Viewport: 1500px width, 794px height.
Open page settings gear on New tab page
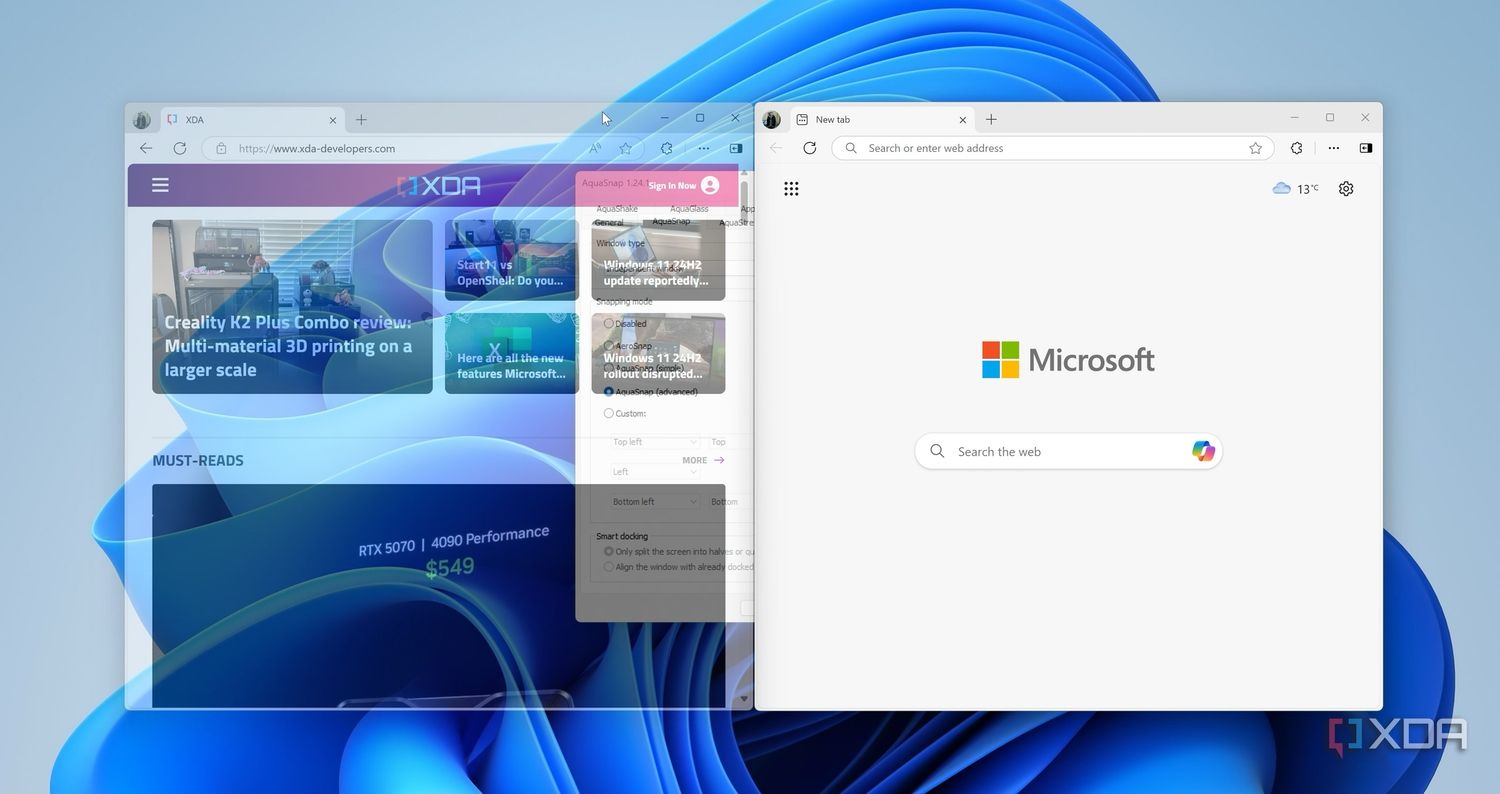[x=1346, y=188]
